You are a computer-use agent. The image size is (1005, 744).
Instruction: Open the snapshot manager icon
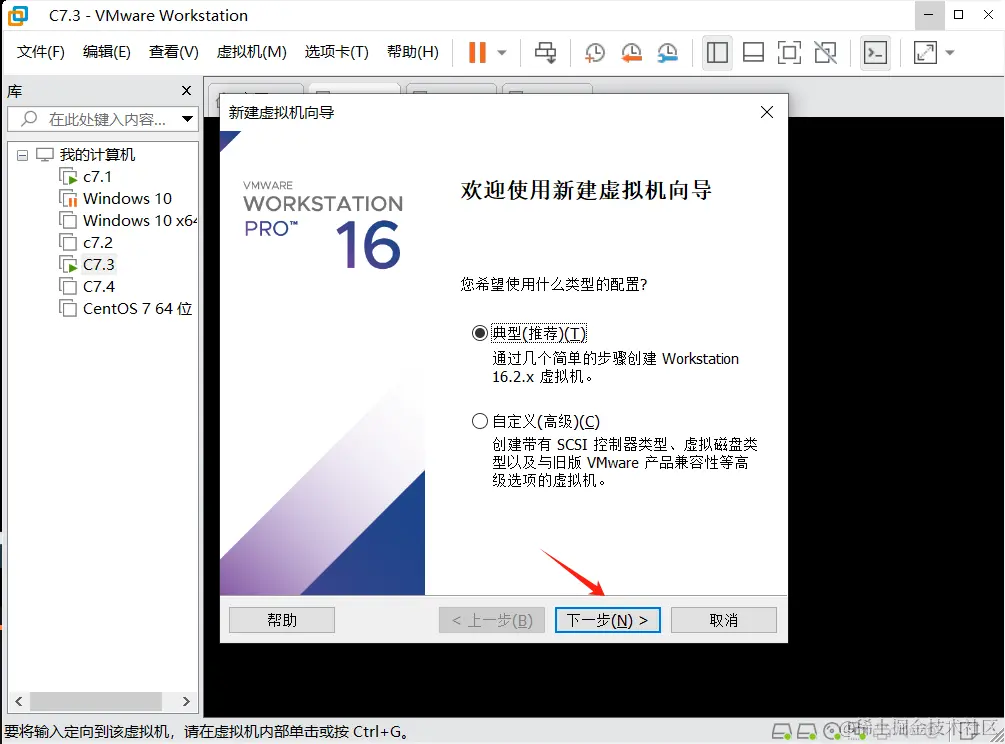click(667, 53)
